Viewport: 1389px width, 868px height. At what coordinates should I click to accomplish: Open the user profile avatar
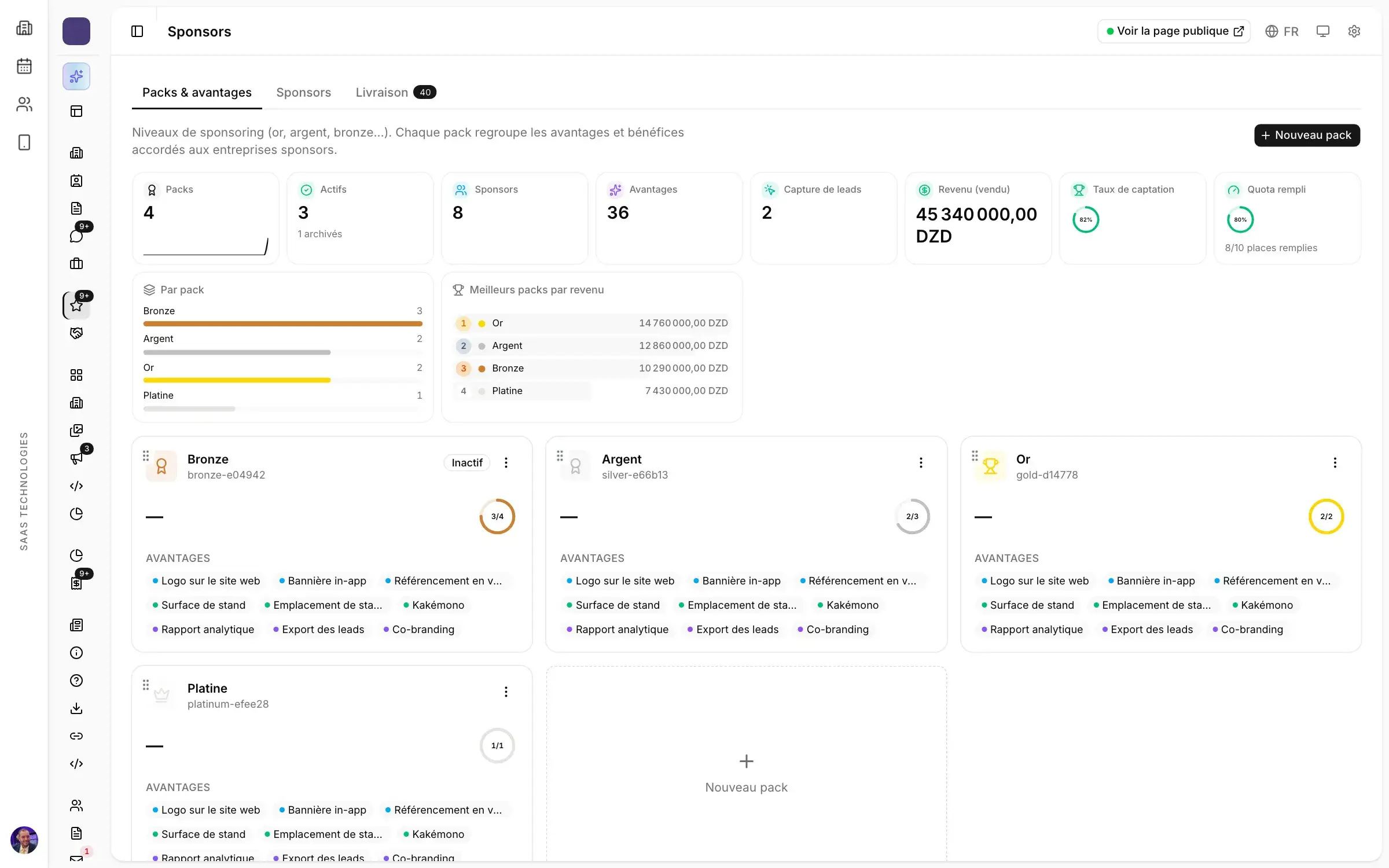(24, 840)
